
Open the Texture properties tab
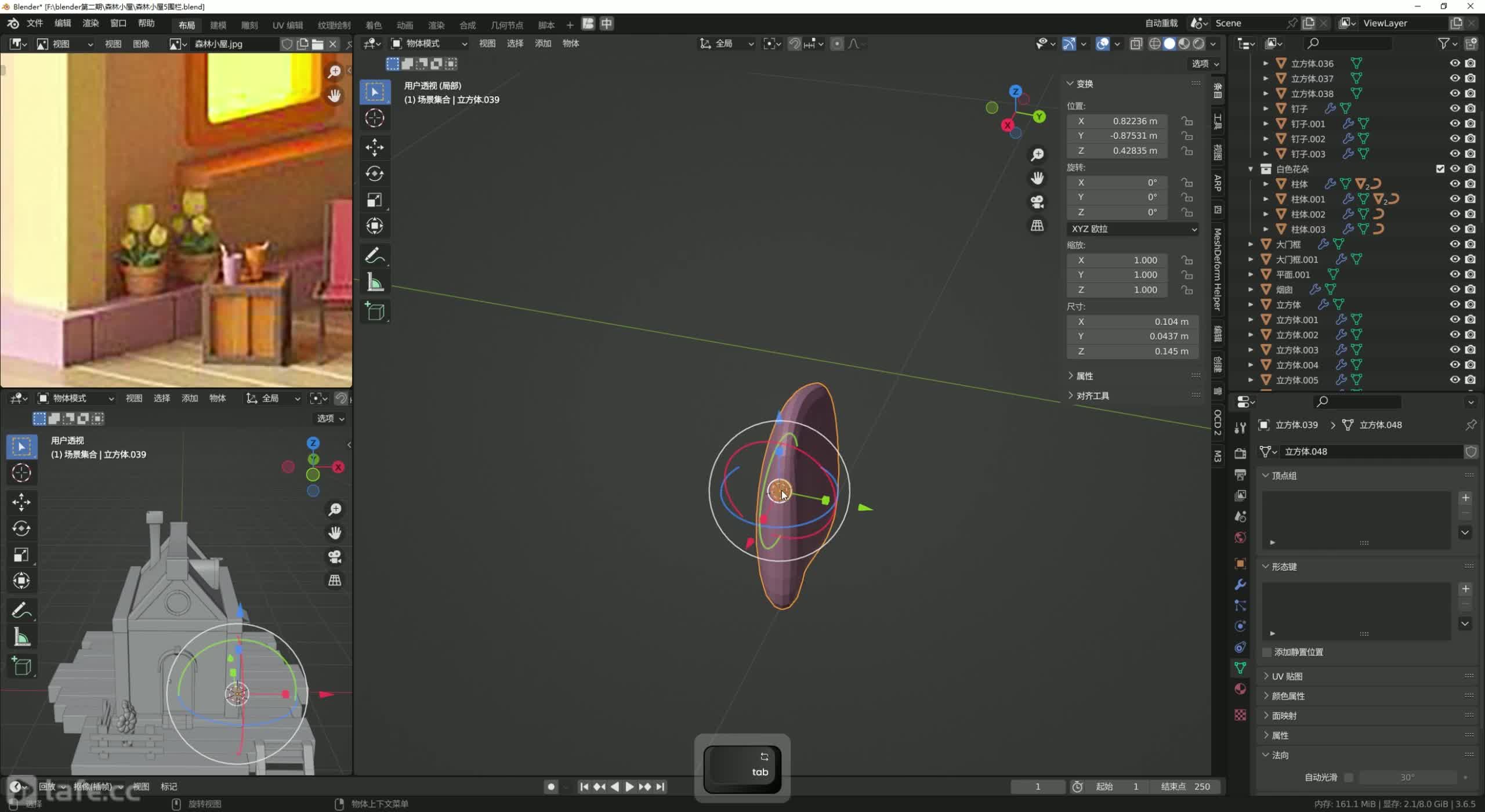[x=1240, y=715]
